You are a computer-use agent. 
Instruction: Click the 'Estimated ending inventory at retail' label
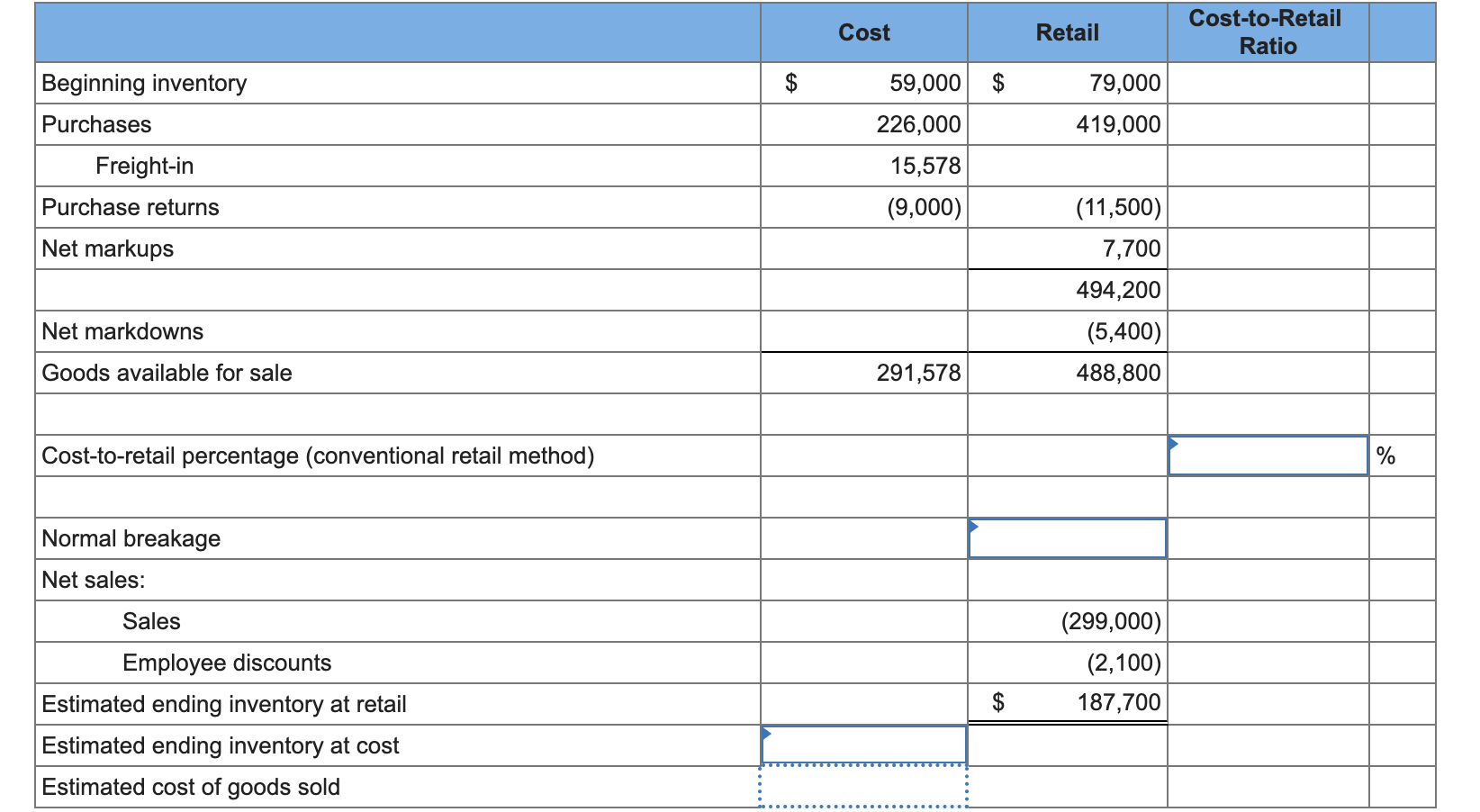(224, 704)
